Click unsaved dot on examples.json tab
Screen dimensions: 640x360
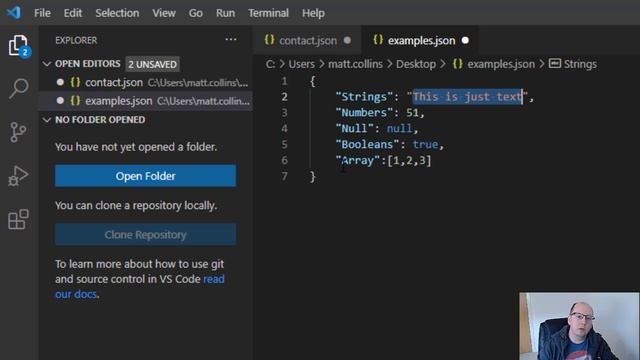tap(465, 40)
